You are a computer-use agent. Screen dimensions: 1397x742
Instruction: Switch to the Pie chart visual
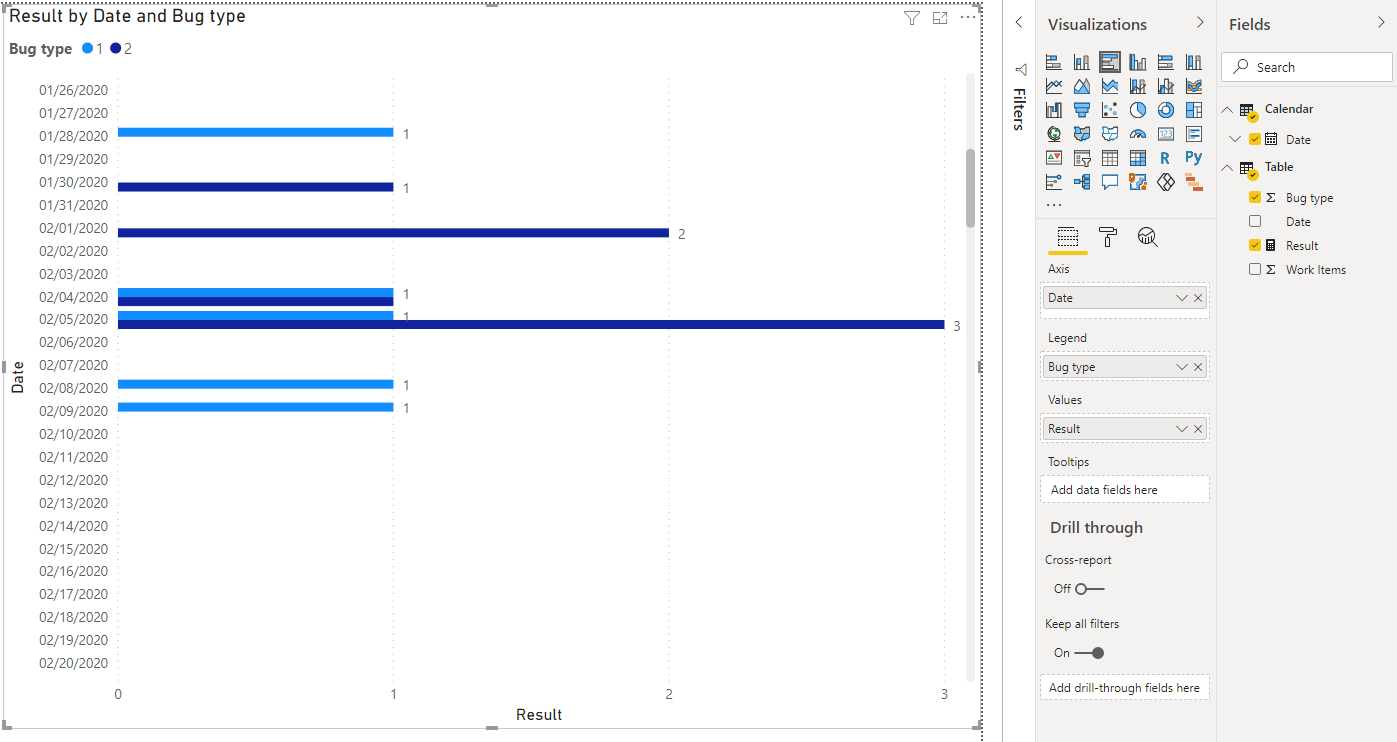coord(1138,110)
